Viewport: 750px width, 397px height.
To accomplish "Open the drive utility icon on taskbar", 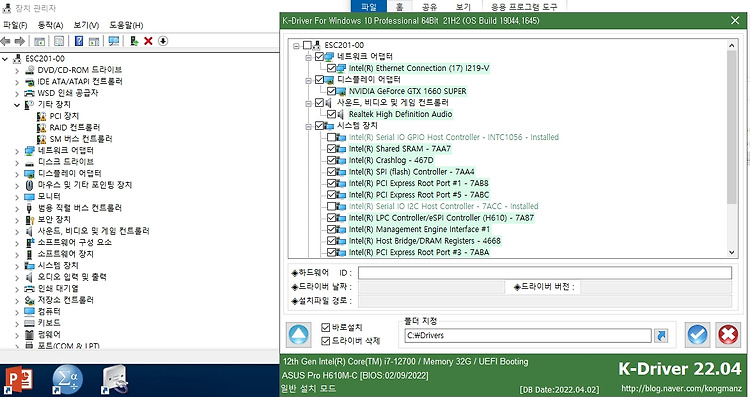I will (115, 380).
